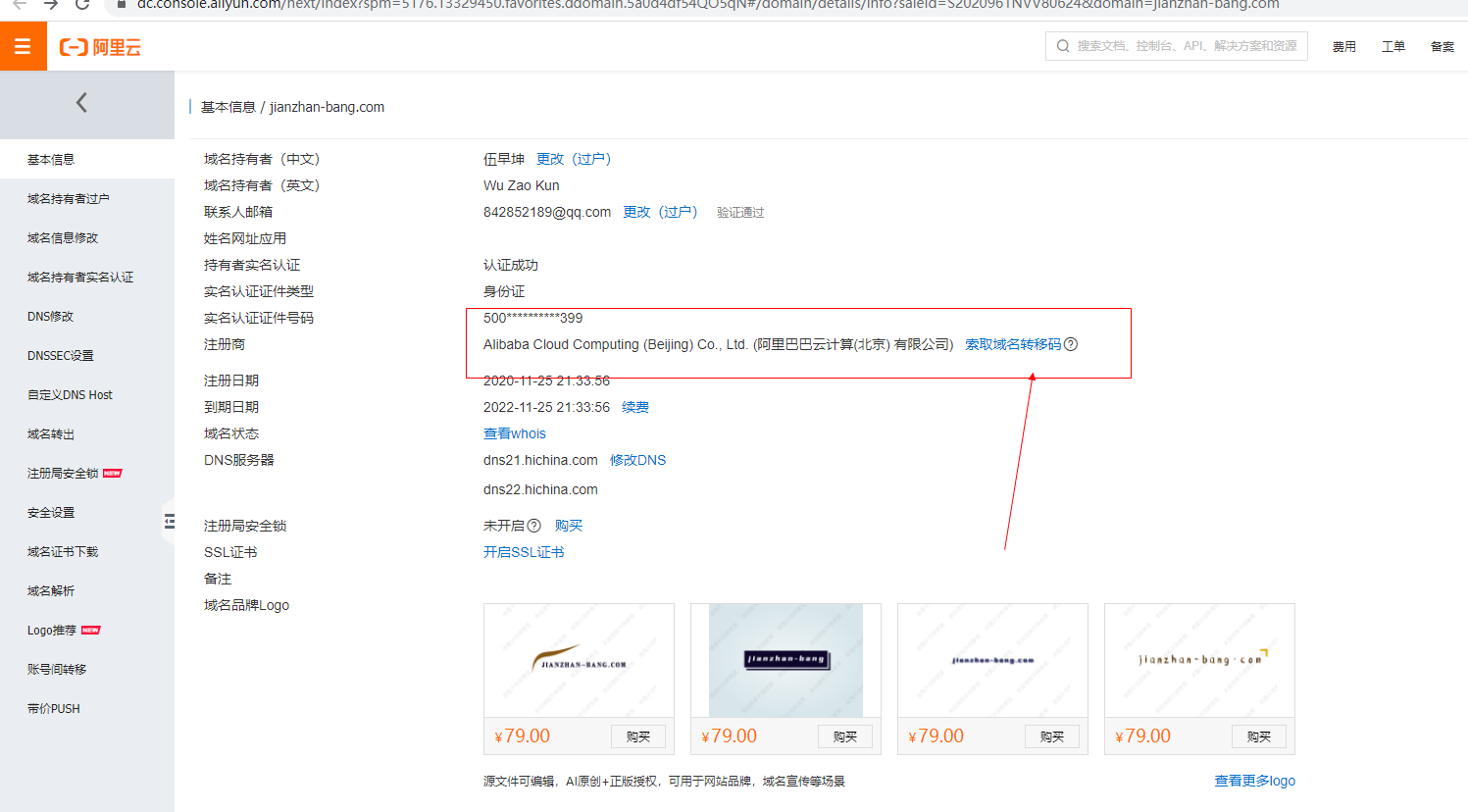Click the name Wu Zao Kun
Screen dimensions: 1468x812
tap(522, 185)
